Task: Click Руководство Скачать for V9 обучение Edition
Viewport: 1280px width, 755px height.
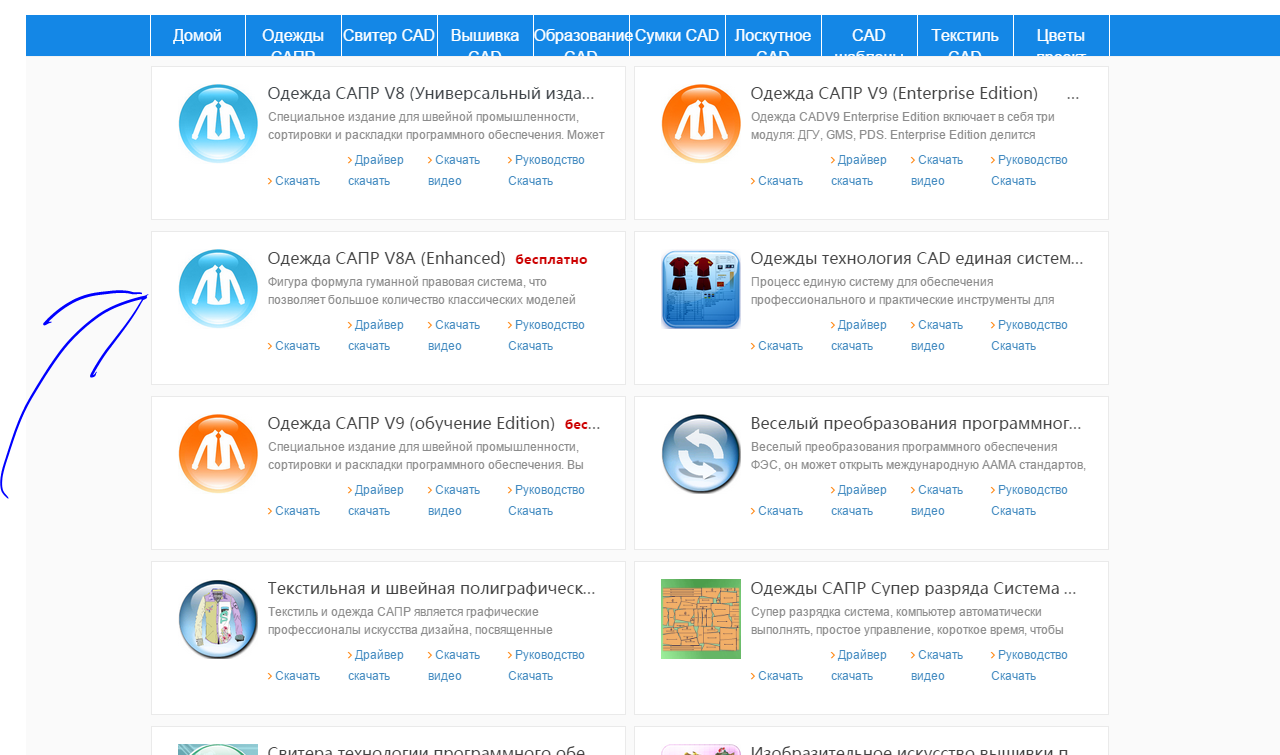Action: [546, 500]
